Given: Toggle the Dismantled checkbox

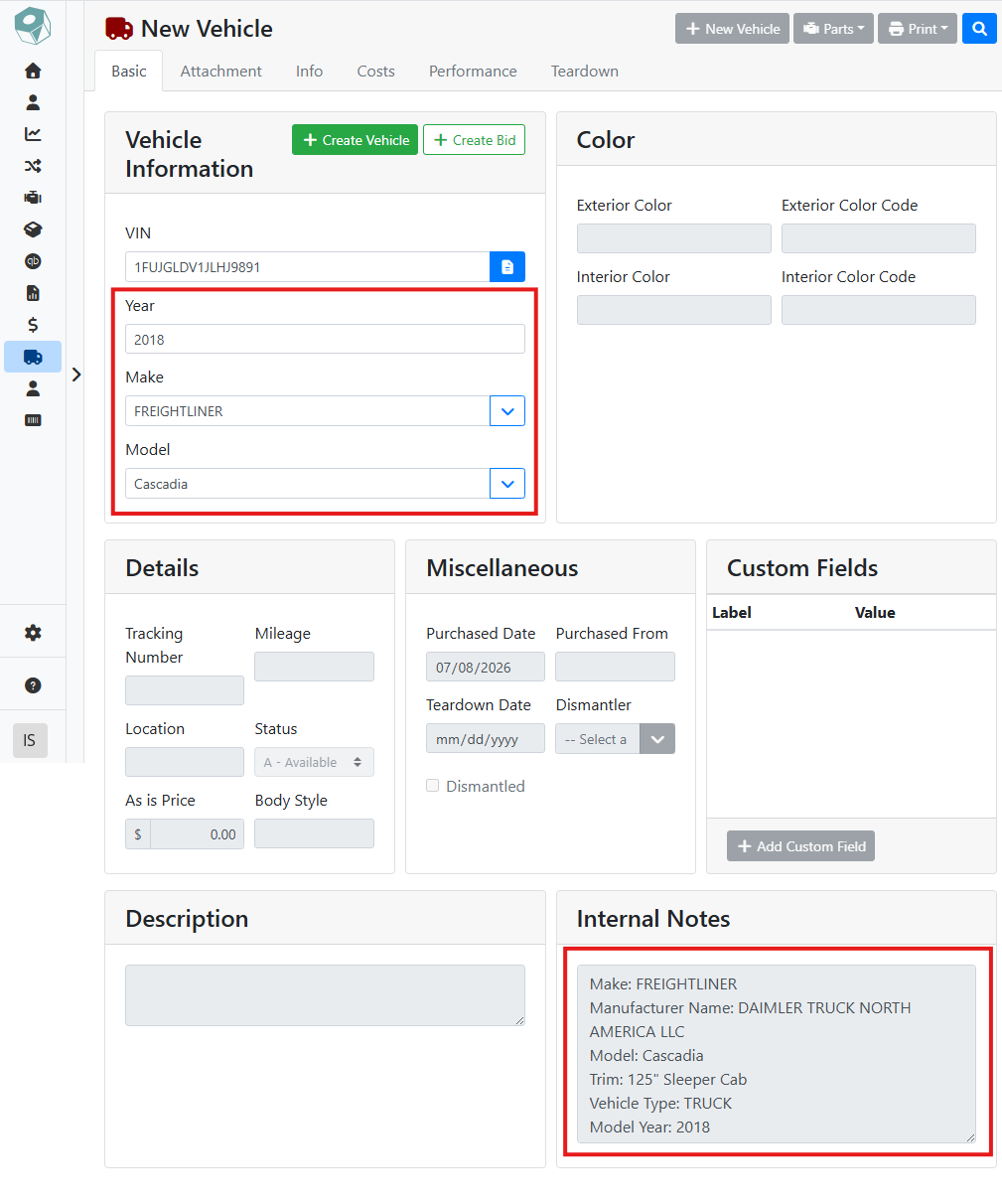Looking at the screenshot, I should (x=433, y=786).
